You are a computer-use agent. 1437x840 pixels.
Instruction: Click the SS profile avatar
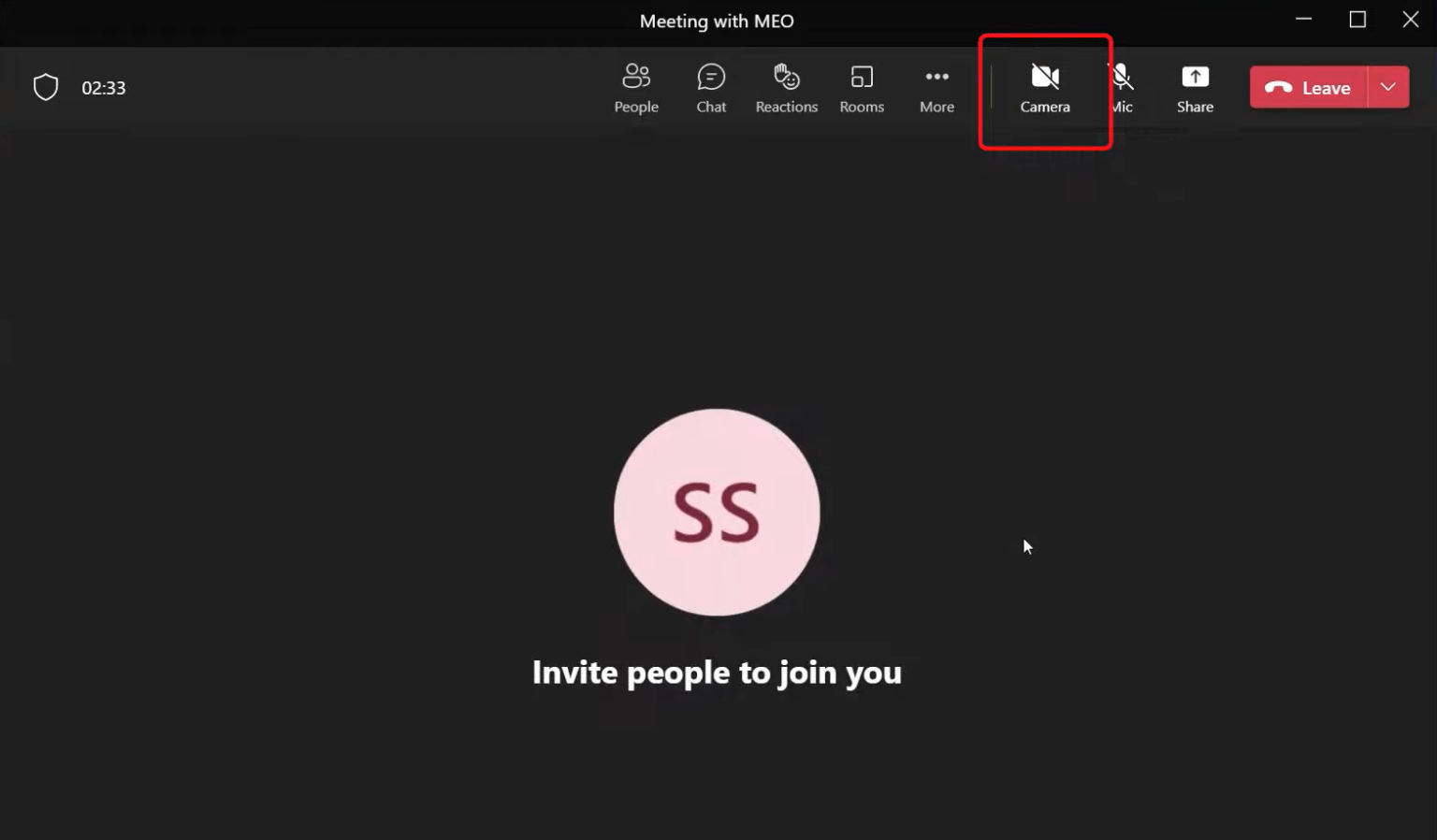(717, 514)
